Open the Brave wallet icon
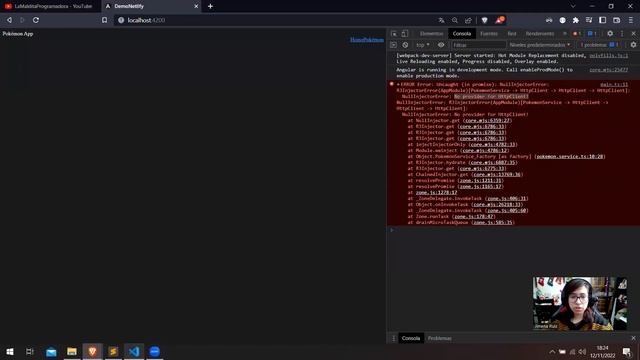Viewport: 640px width, 360px height. pyautogui.click(x=616, y=20)
